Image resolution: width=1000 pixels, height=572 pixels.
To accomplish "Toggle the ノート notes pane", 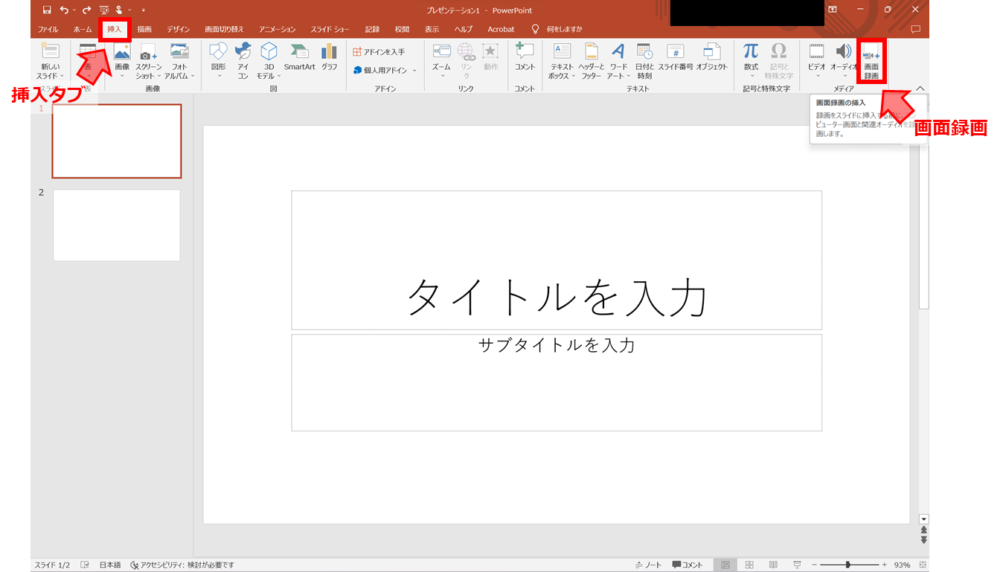I will coord(649,565).
